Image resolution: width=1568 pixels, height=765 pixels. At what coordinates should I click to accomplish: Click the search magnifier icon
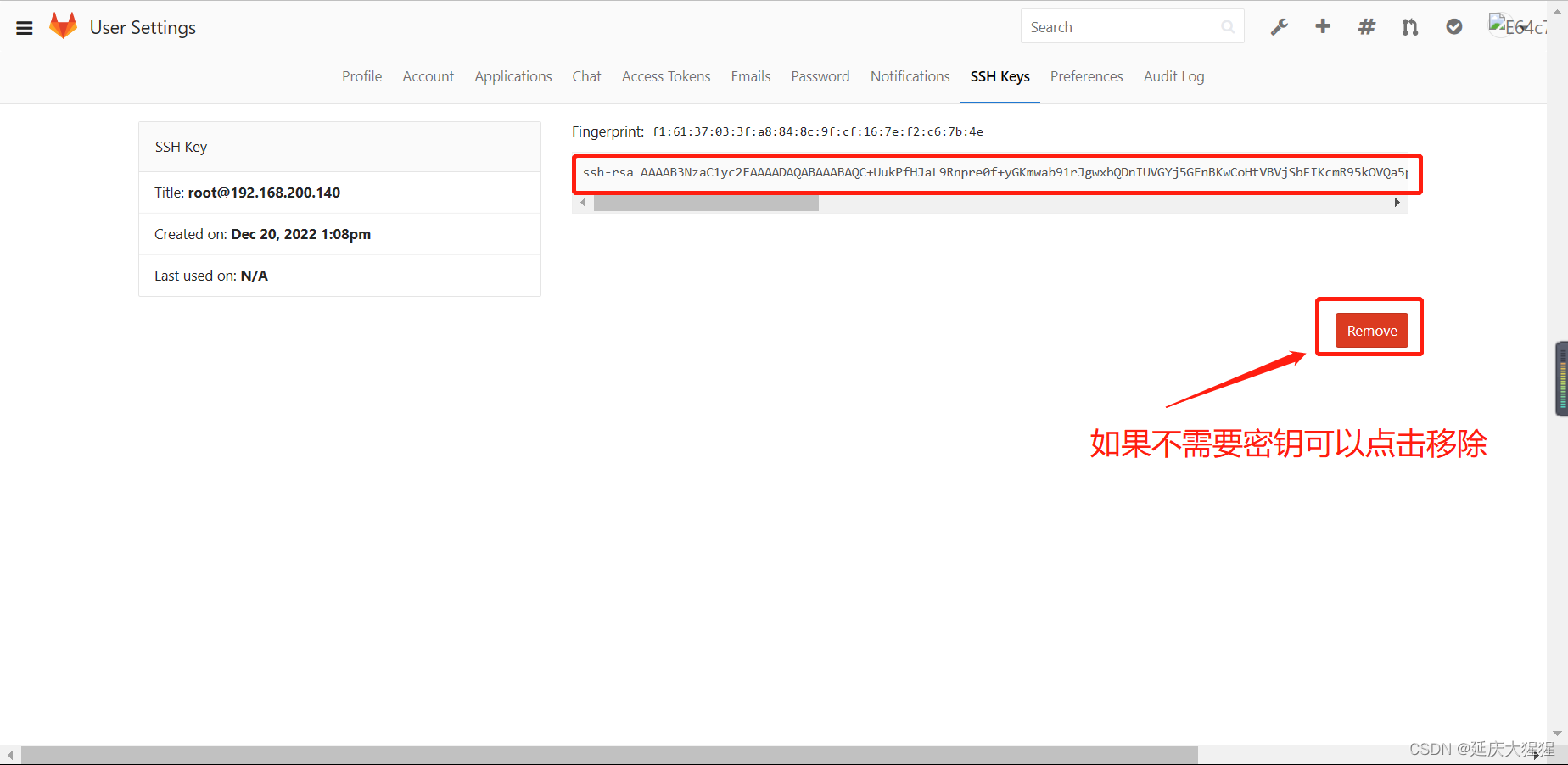pyautogui.click(x=1228, y=27)
